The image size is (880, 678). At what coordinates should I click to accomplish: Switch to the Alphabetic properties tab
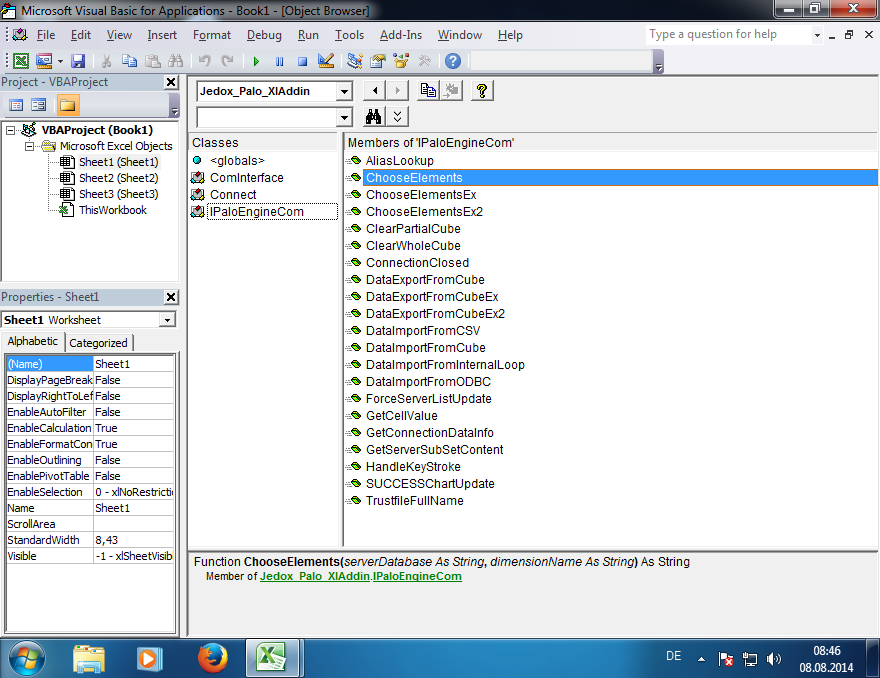pos(33,341)
